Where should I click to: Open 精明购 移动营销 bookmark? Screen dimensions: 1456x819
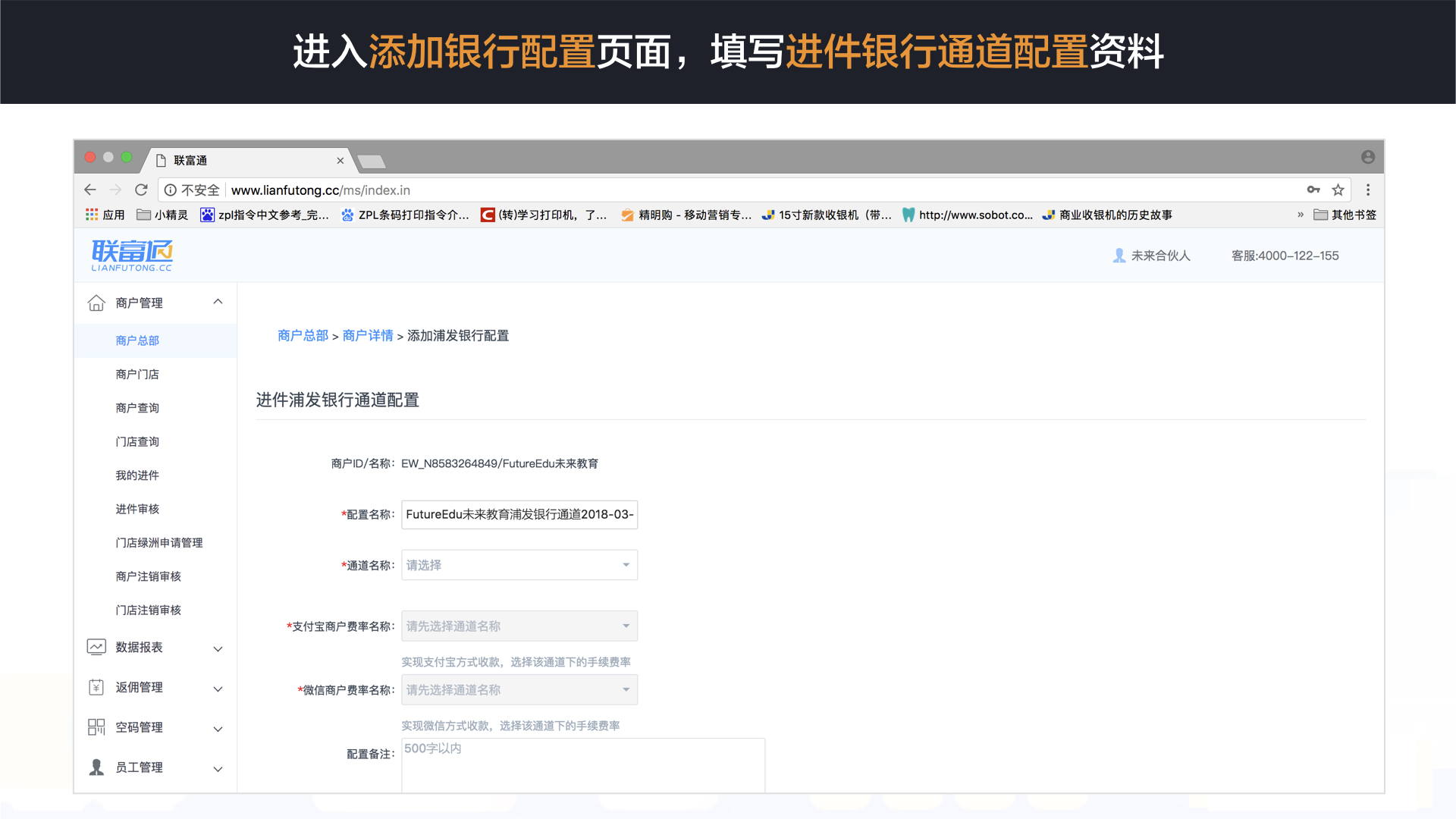click(x=686, y=215)
